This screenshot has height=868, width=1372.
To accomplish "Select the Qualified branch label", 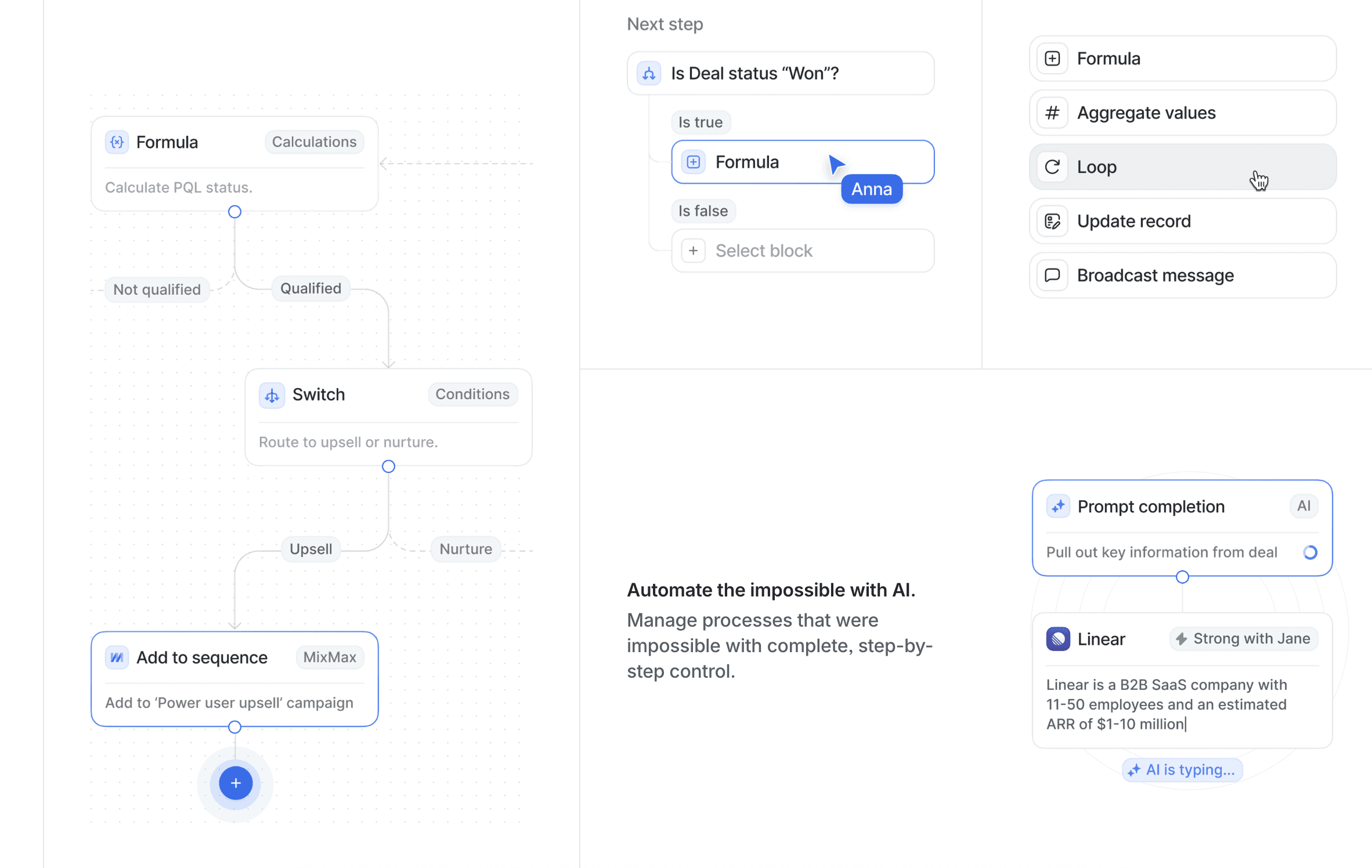I will coord(311,288).
